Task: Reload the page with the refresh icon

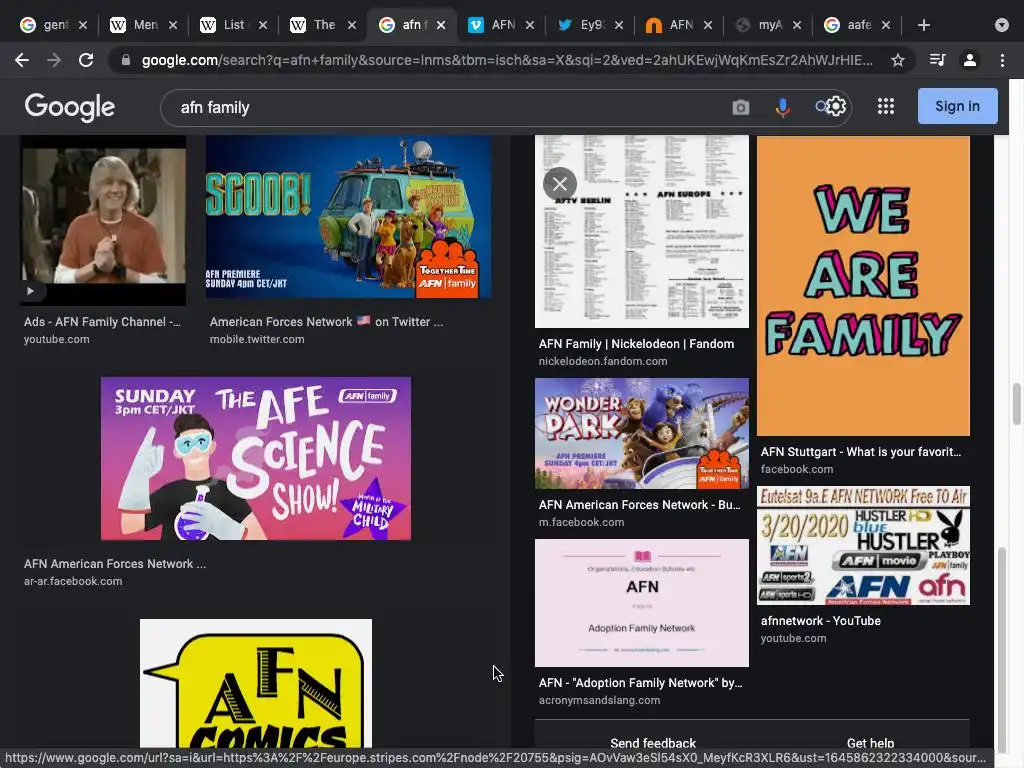Action: (x=86, y=60)
